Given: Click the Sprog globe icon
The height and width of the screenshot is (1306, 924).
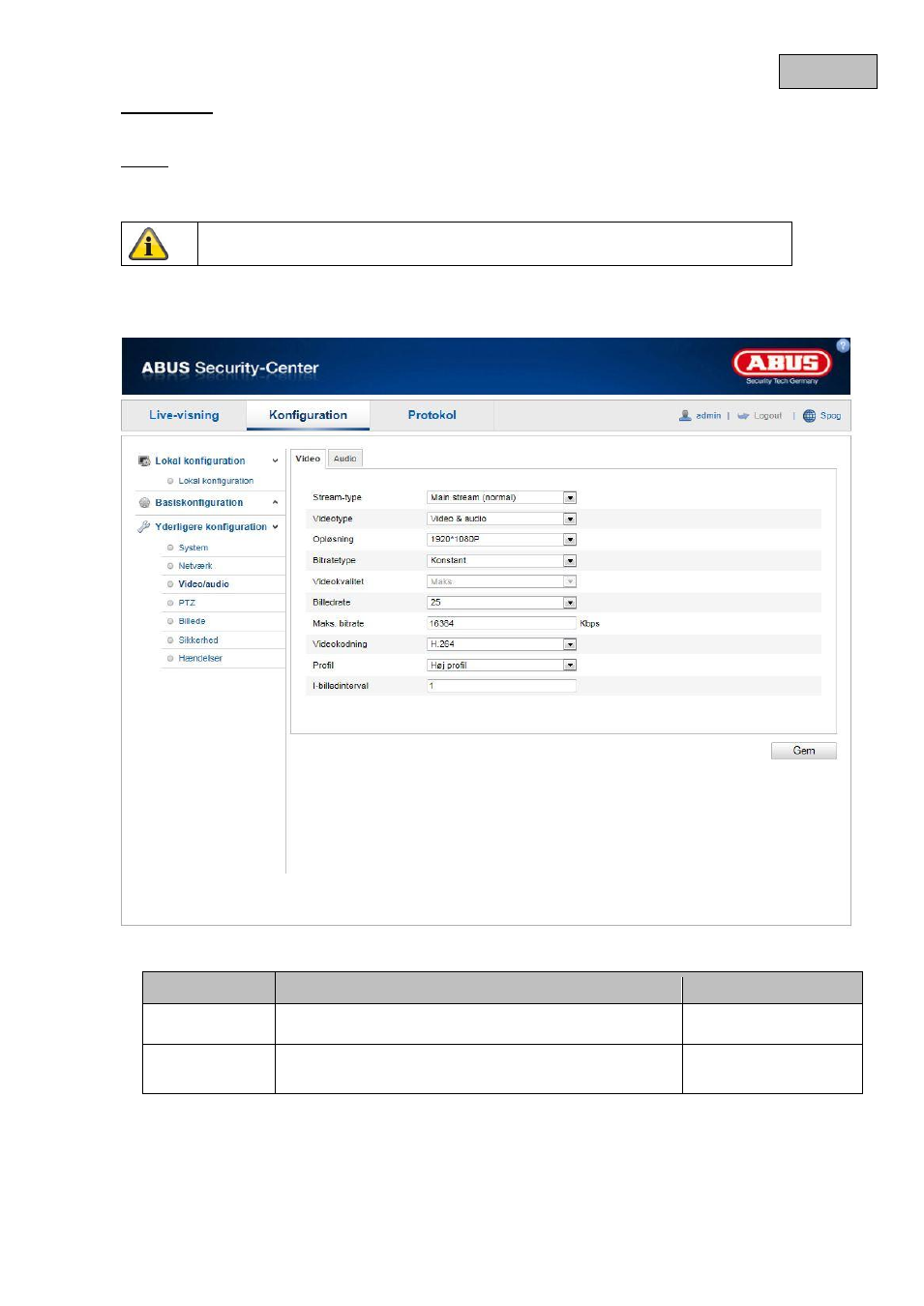Looking at the screenshot, I should 809,416.
